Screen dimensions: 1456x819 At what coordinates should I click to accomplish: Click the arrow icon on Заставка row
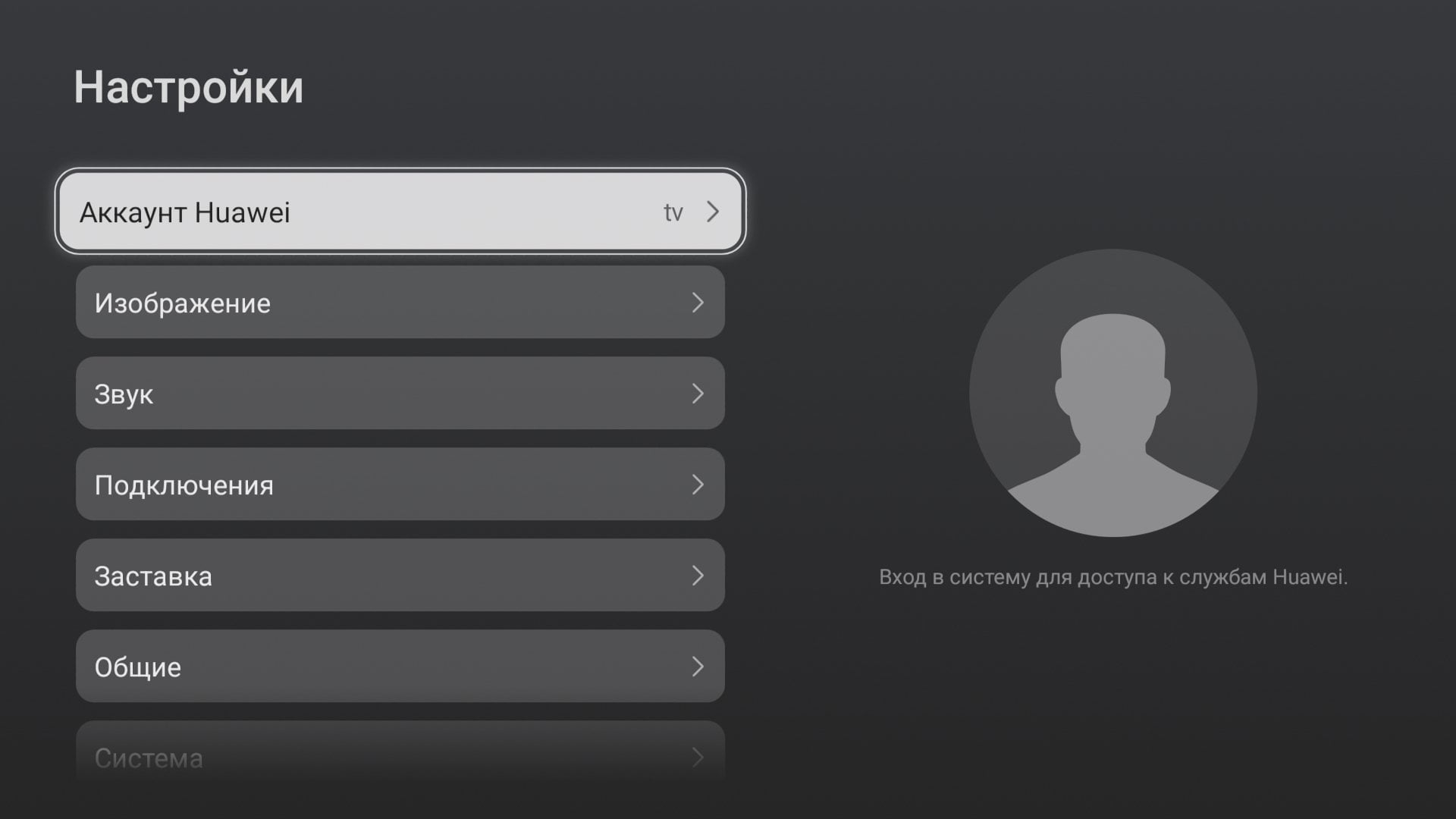[x=698, y=576]
